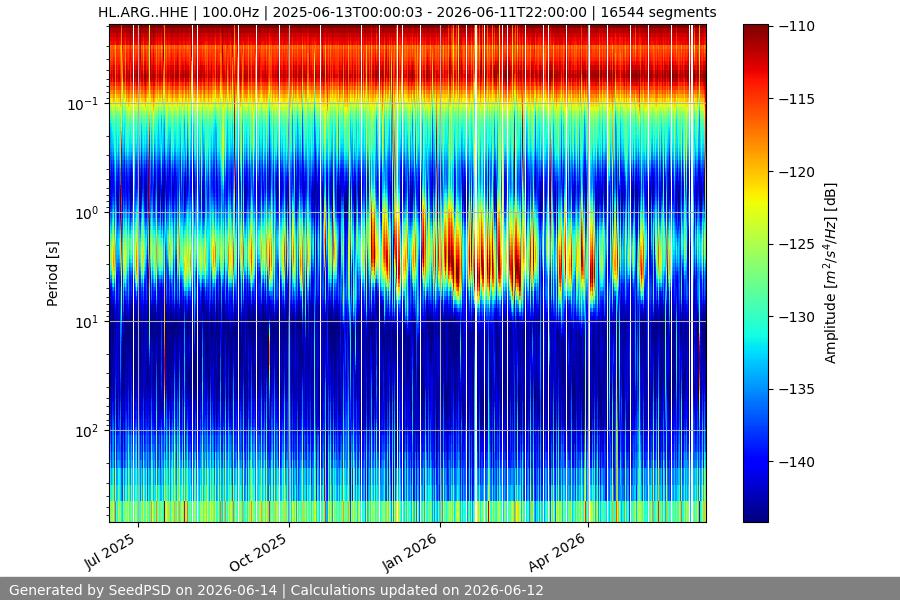Click the −115 colorbar tick label

coord(797,99)
